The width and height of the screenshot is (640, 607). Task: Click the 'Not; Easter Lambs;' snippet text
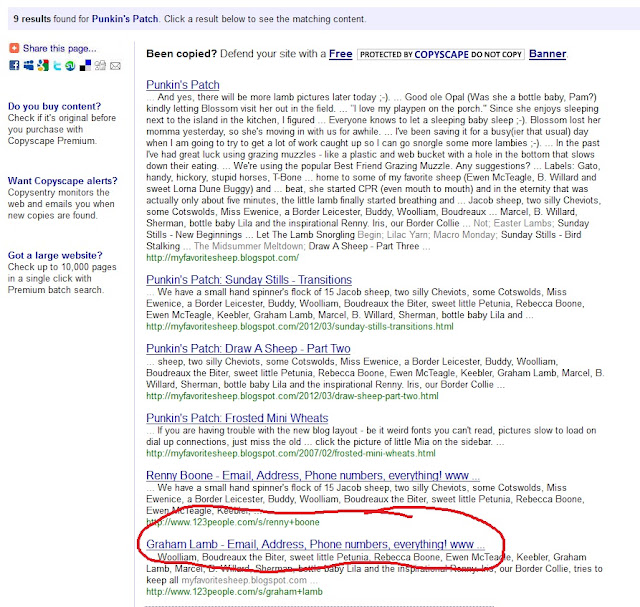pyautogui.click(x=513, y=223)
